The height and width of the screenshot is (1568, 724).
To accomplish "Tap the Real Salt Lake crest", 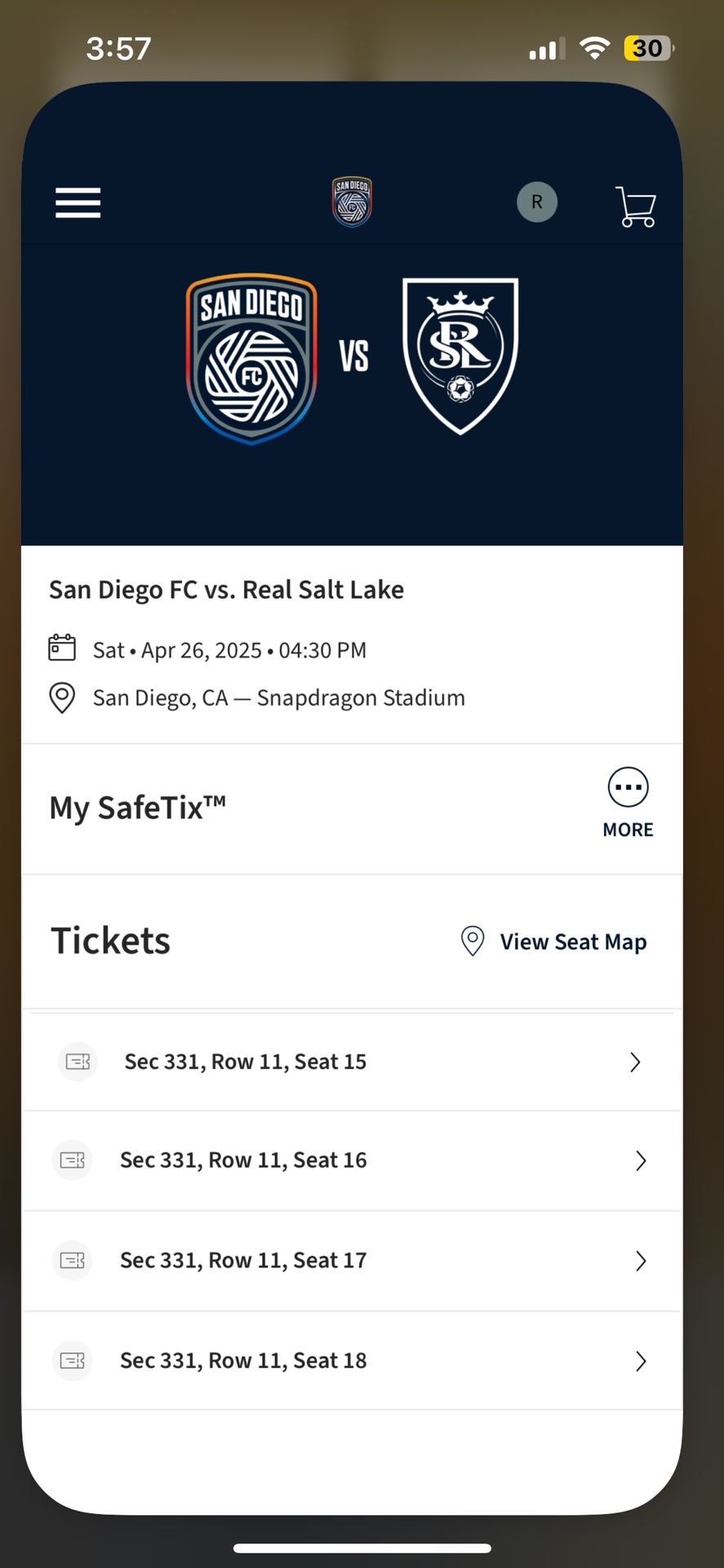I will pos(460,355).
